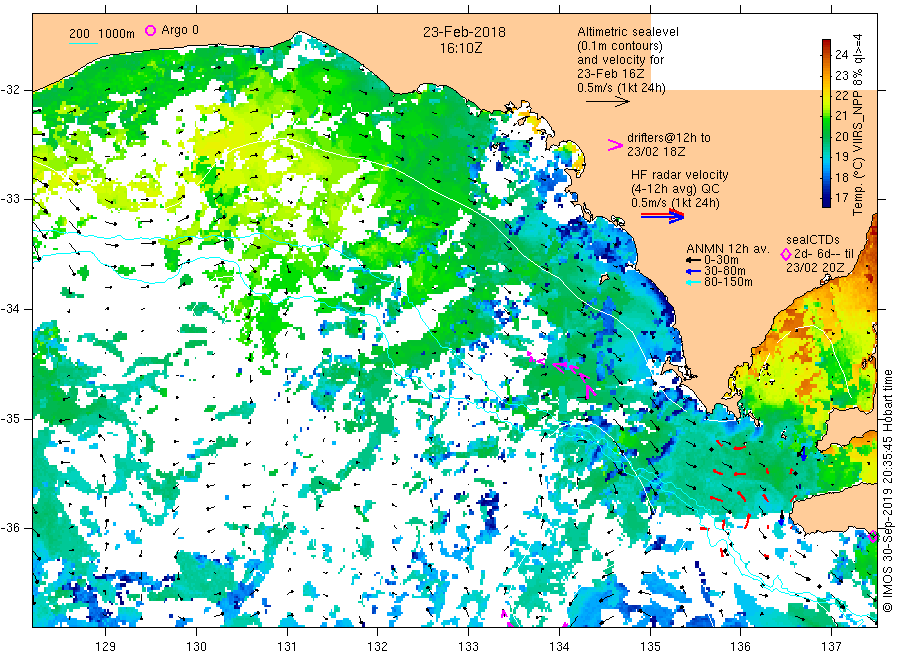Click the black altimetric velocity scale arrow
Image resolution: width=900 pixels, height=660 pixels.
(608, 102)
